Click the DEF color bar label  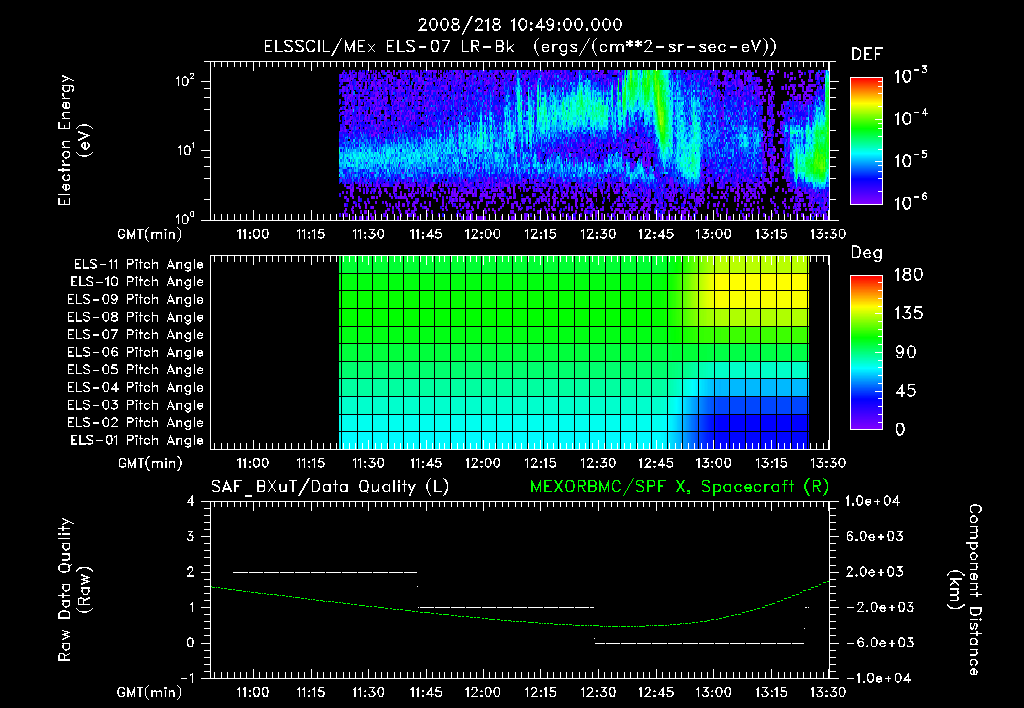(867, 54)
